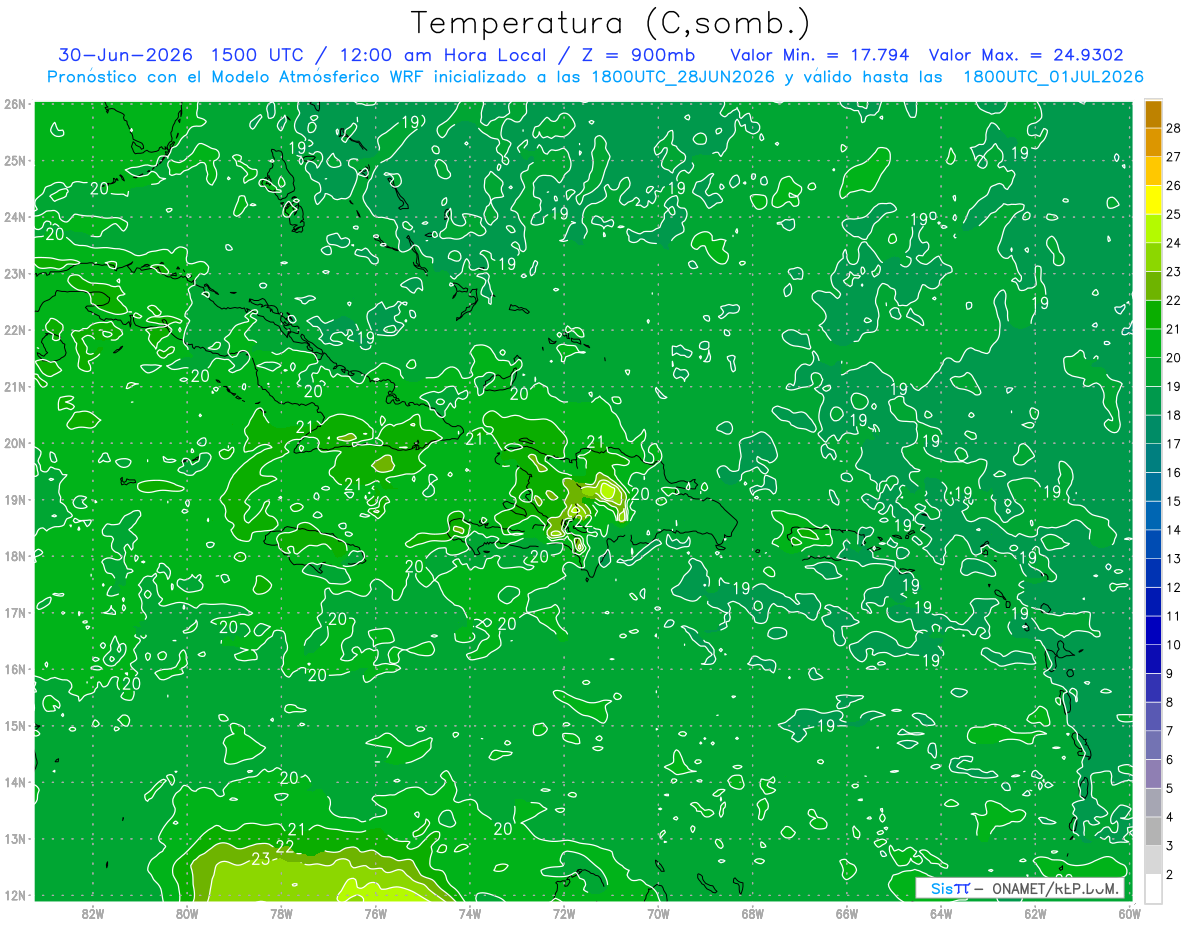Click the '23' contour label on the map
This screenshot has height=927, width=1200.
[261, 859]
